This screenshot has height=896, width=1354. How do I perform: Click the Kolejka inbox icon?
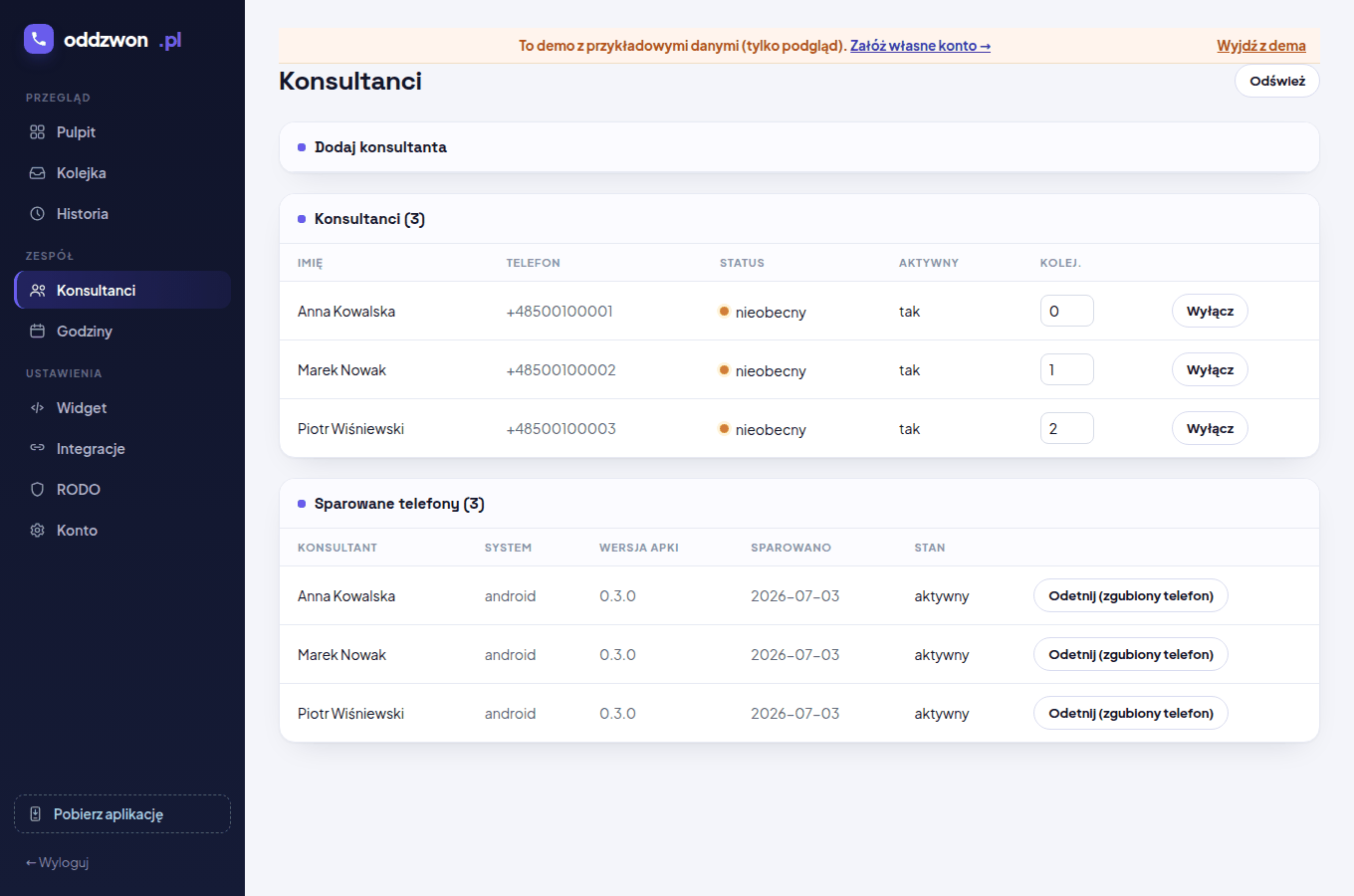[x=37, y=173]
